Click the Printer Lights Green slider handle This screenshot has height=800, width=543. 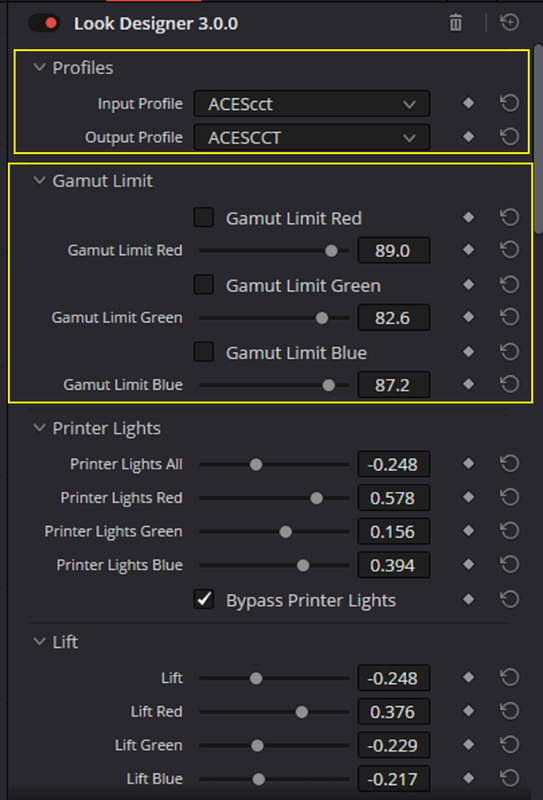pyautogui.click(x=286, y=532)
